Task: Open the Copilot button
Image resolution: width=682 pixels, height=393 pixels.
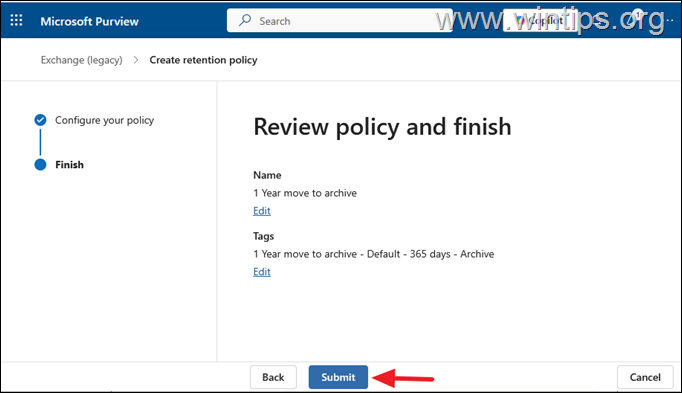Action: (541, 20)
